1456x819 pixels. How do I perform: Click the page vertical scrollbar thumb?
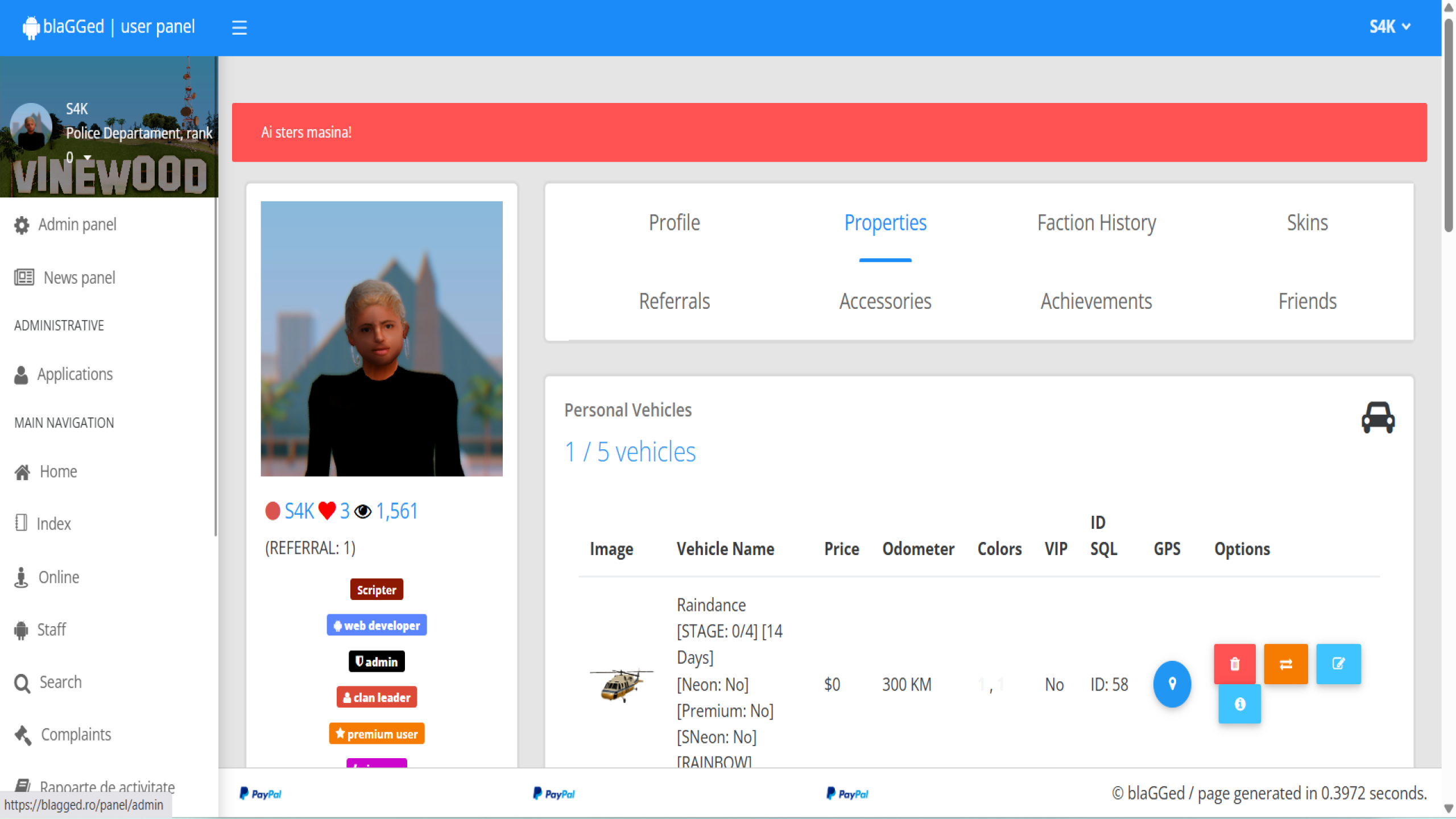tap(1449, 125)
